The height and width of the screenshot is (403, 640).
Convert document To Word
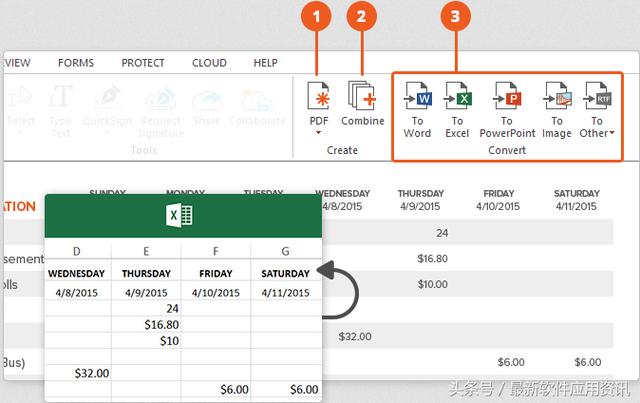417,110
